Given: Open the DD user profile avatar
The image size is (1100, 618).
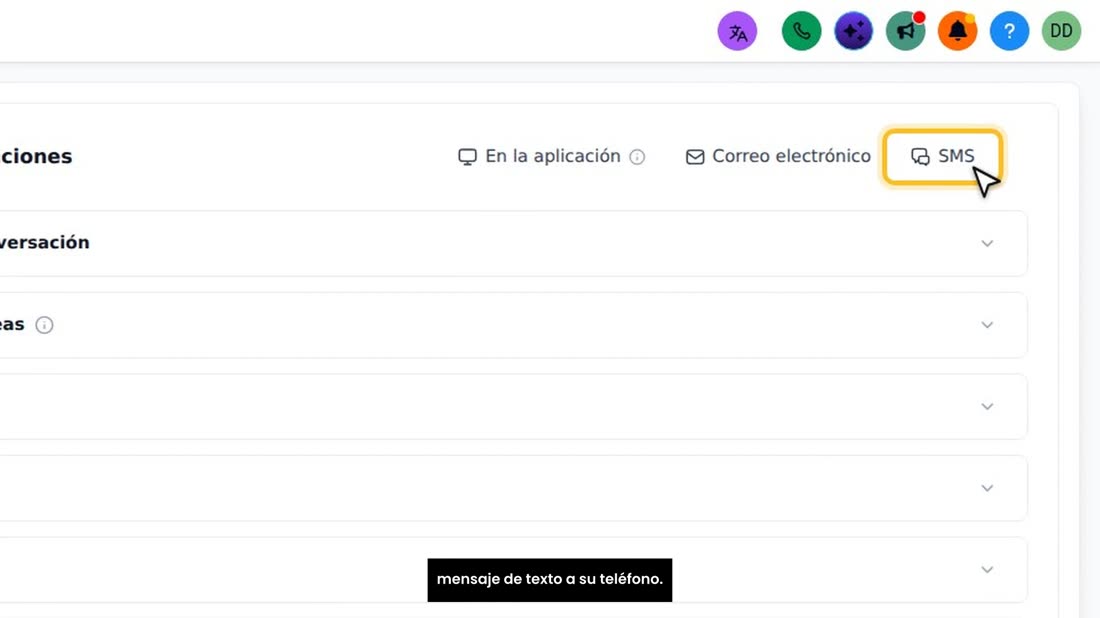Looking at the screenshot, I should pos(1061,31).
